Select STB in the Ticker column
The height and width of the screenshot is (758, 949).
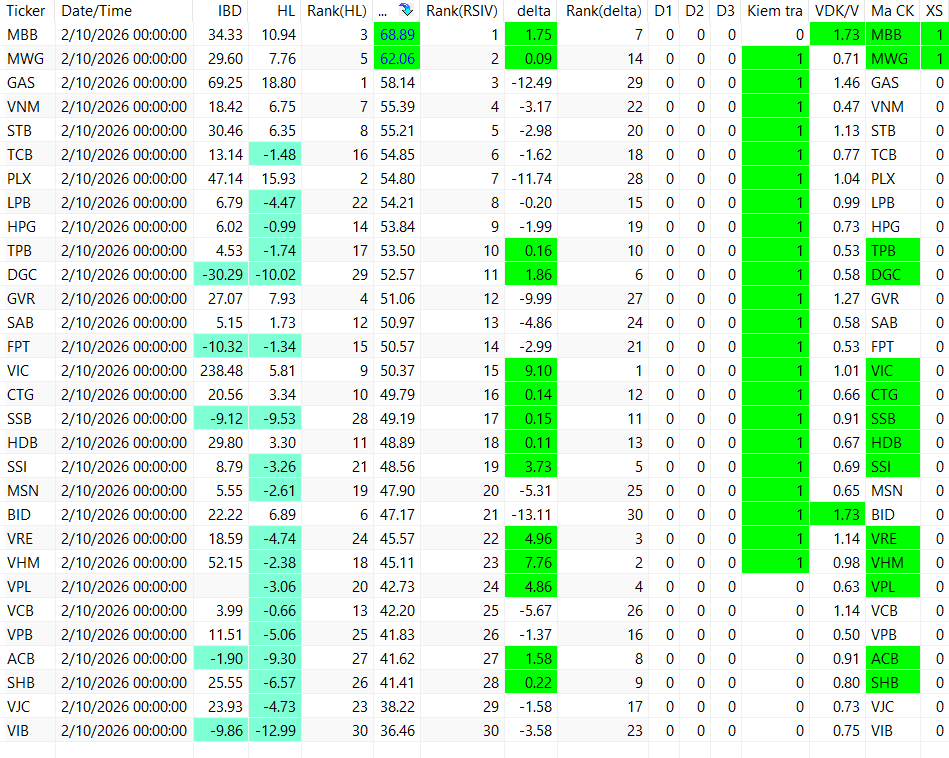(x=19, y=131)
